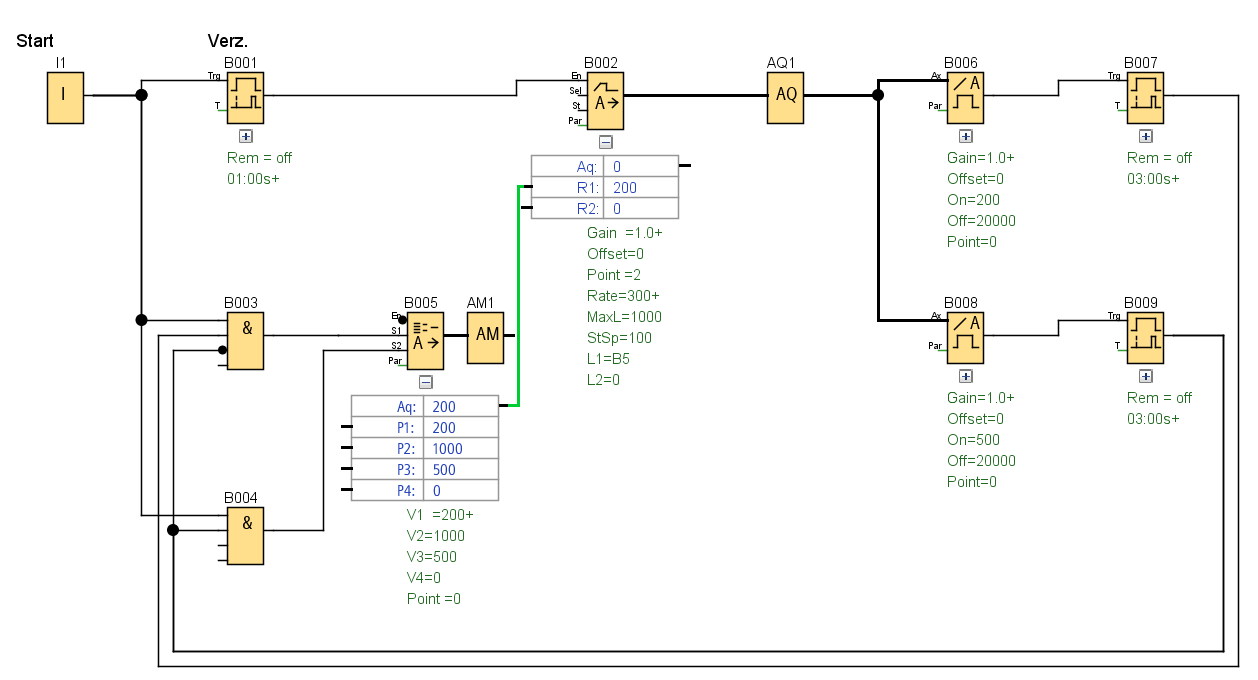
Task: Click the green wire connecting B005 to B002
Action: coord(518,300)
